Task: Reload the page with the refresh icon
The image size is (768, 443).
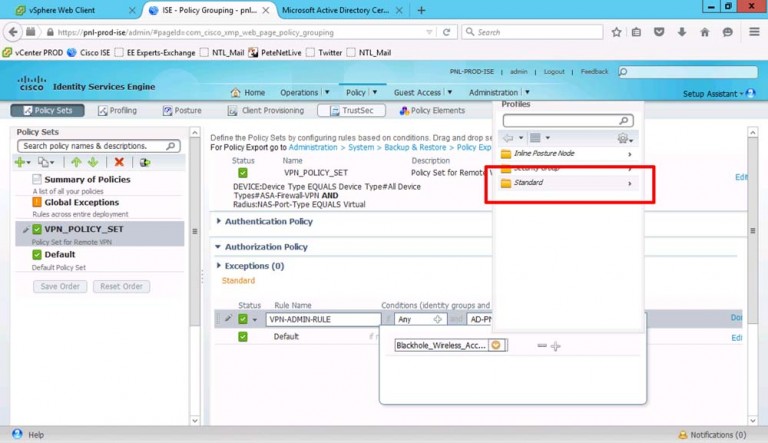Action: 446,32
